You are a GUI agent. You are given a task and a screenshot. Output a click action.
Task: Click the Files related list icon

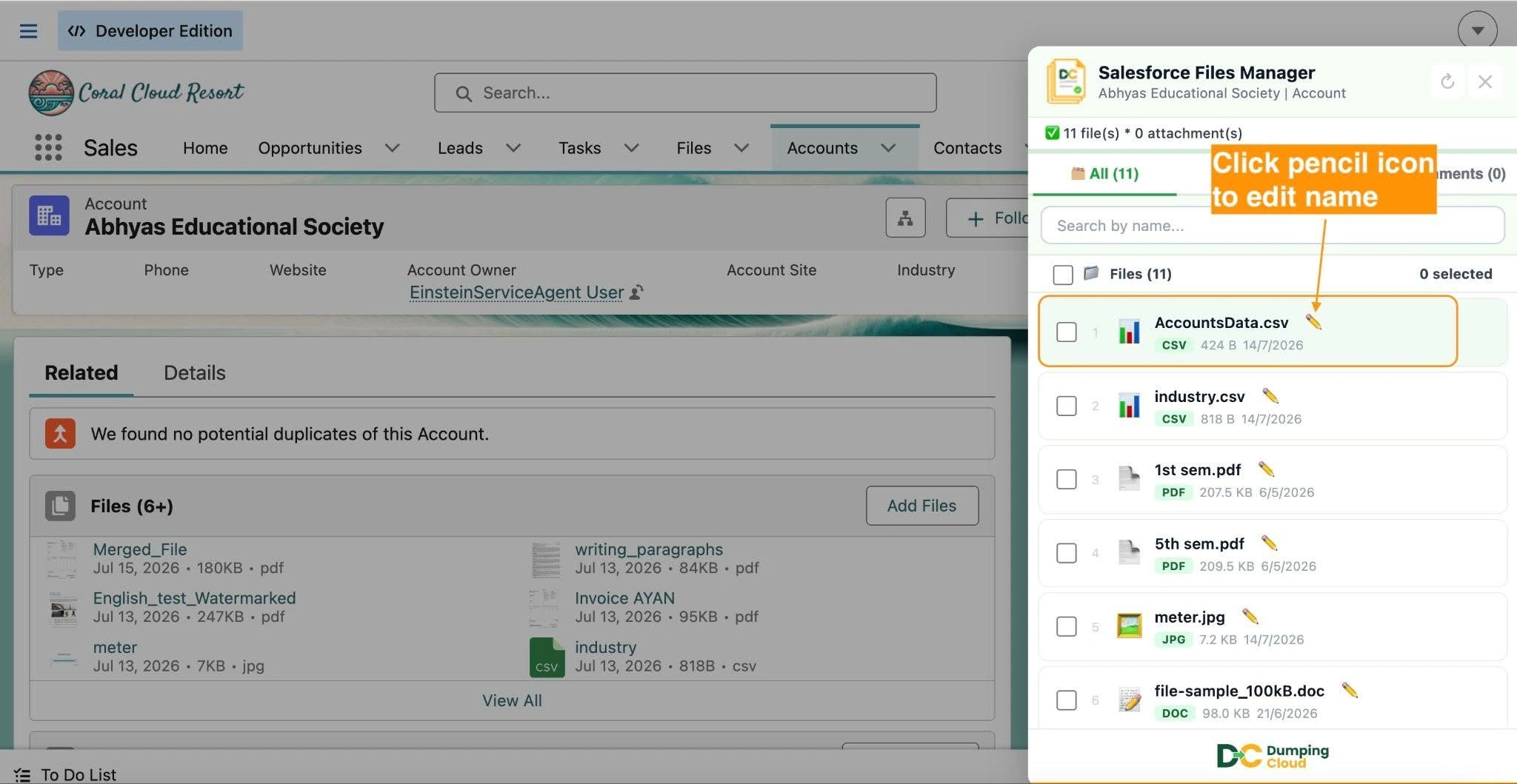pos(60,506)
